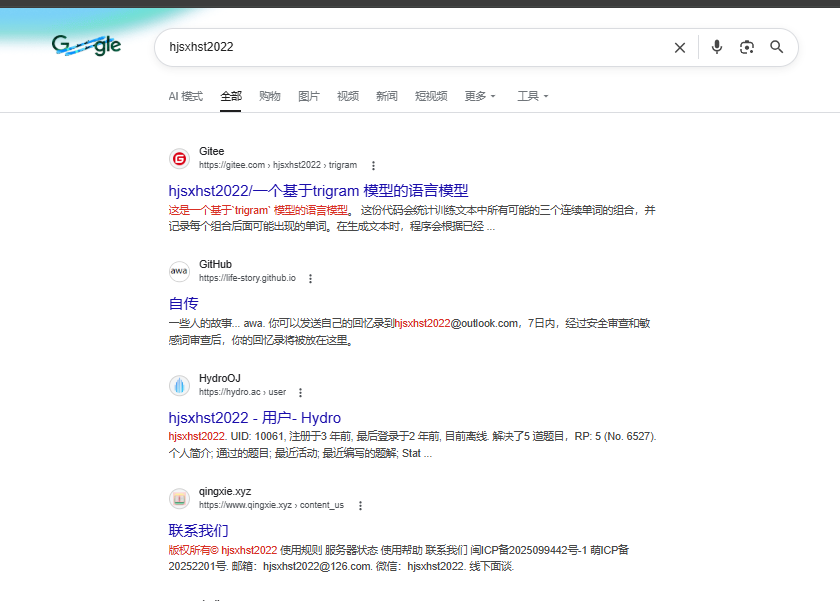840x601 pixels.
Task: Click the qingxie.xyz site favicon
Action: (179, 498)
